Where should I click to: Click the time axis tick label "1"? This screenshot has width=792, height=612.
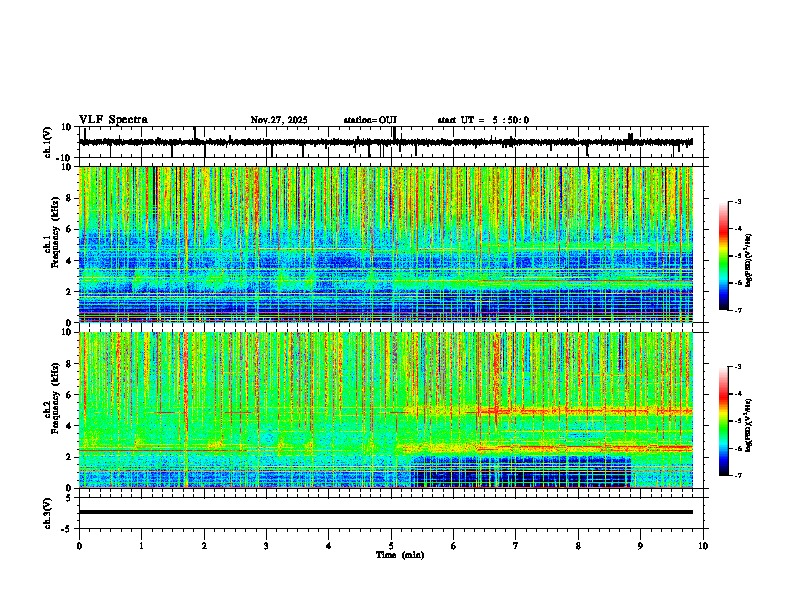pyautogui.click(x=141, y=546)
